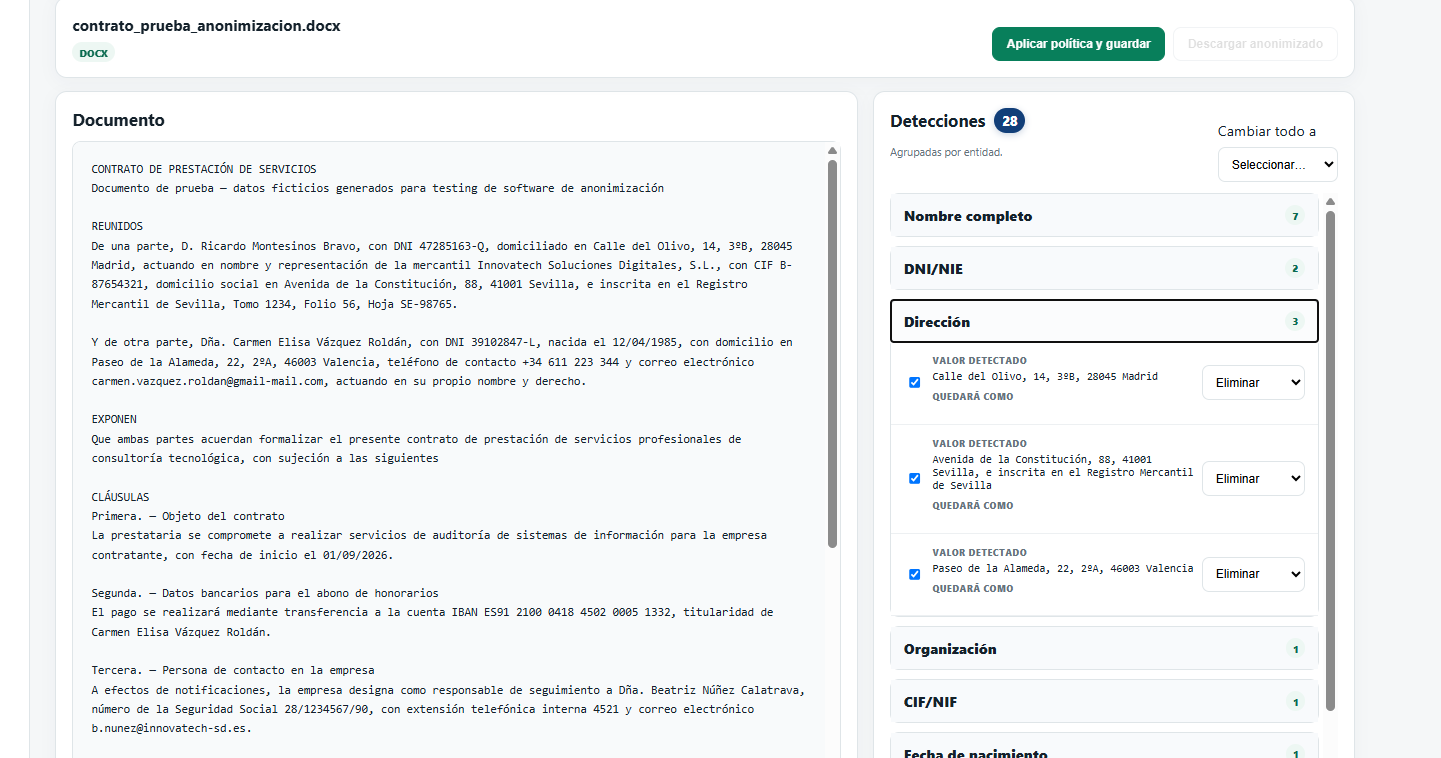Click the document scrollbar up arrow
Viewport: 1441px width, 758px height.
coord(832,151)
